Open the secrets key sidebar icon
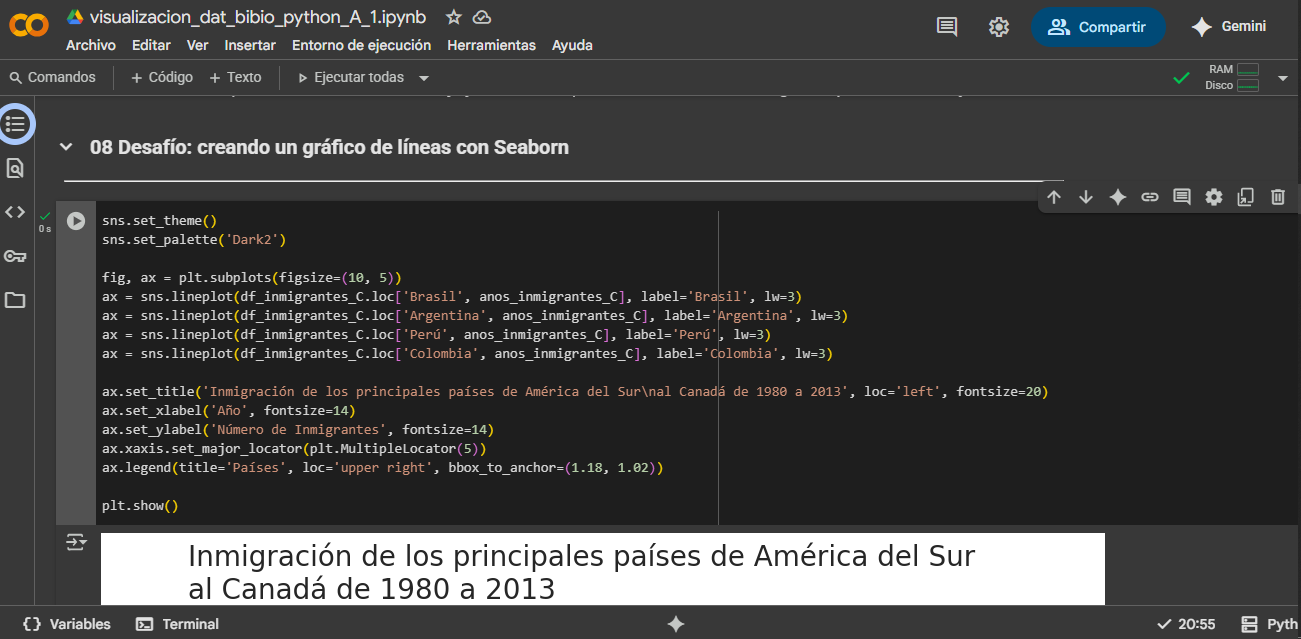Viewport: 1301px width, 639px height. pyautogui.click(x=15, y=256)
